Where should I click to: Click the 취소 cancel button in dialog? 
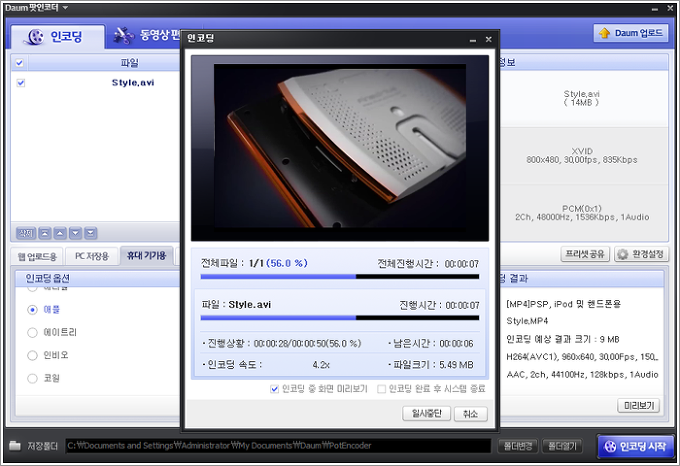click(x=471, y=414)
